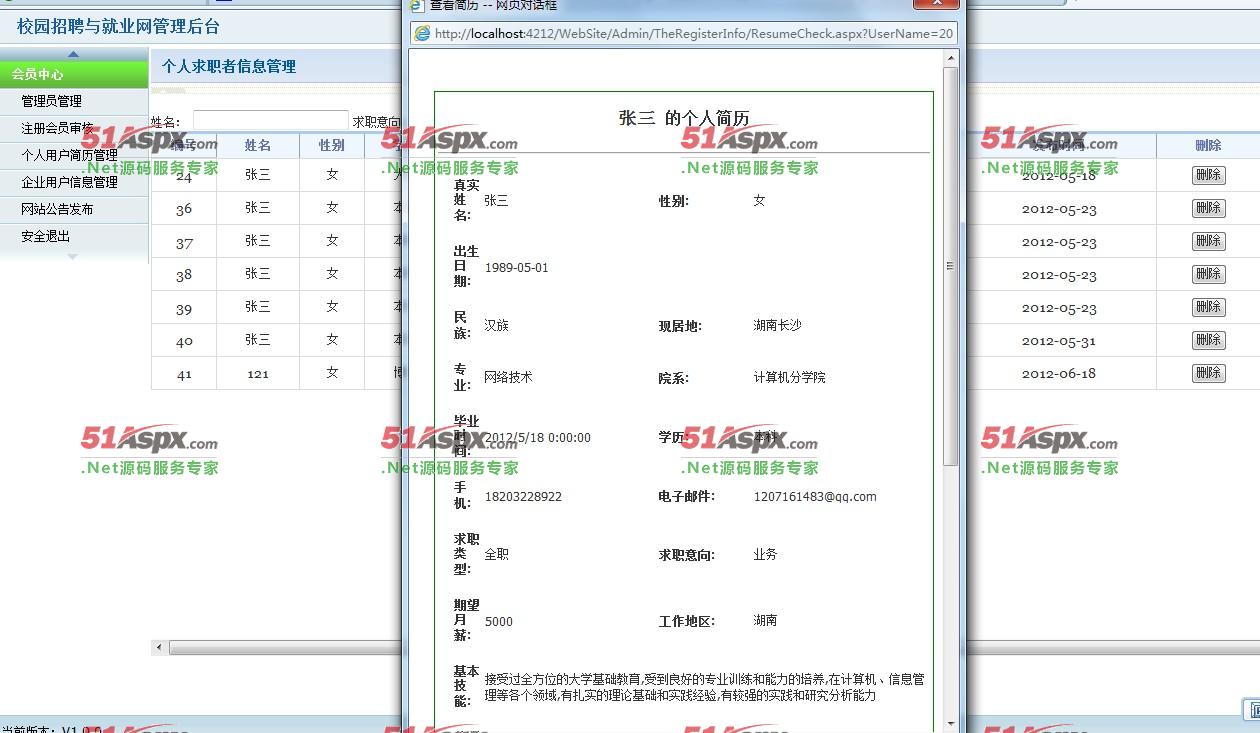
Task: Click the 张三 的个人简历 resume title
Action: tap(684, 118)
